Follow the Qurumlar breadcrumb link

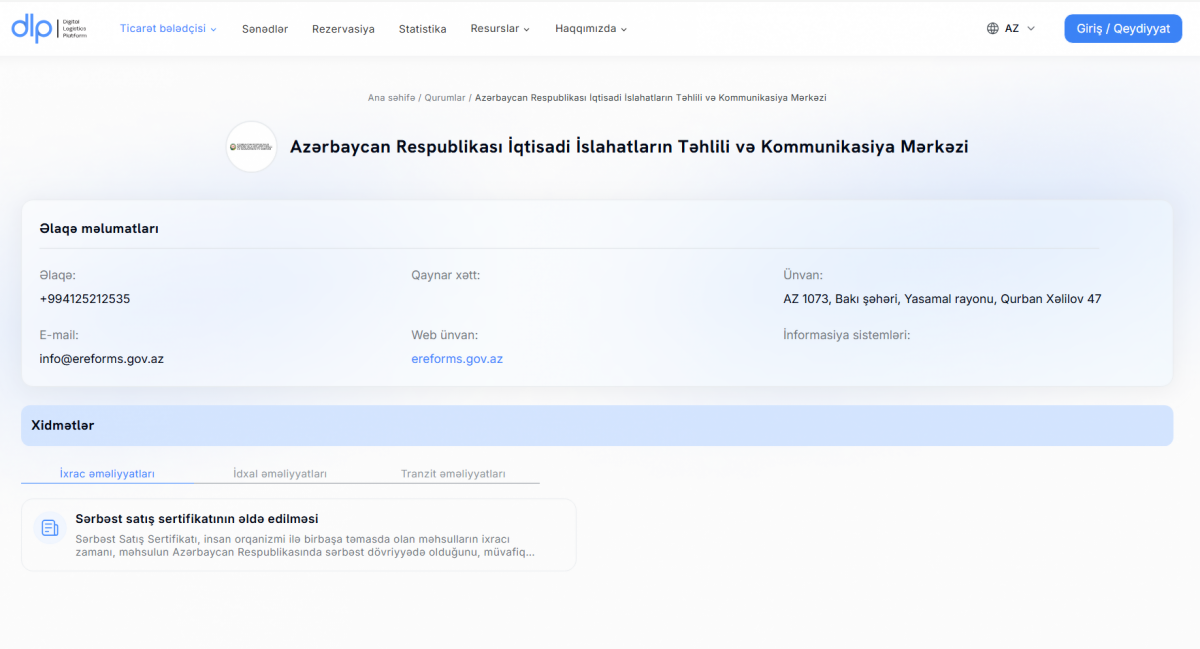[445, 98]
